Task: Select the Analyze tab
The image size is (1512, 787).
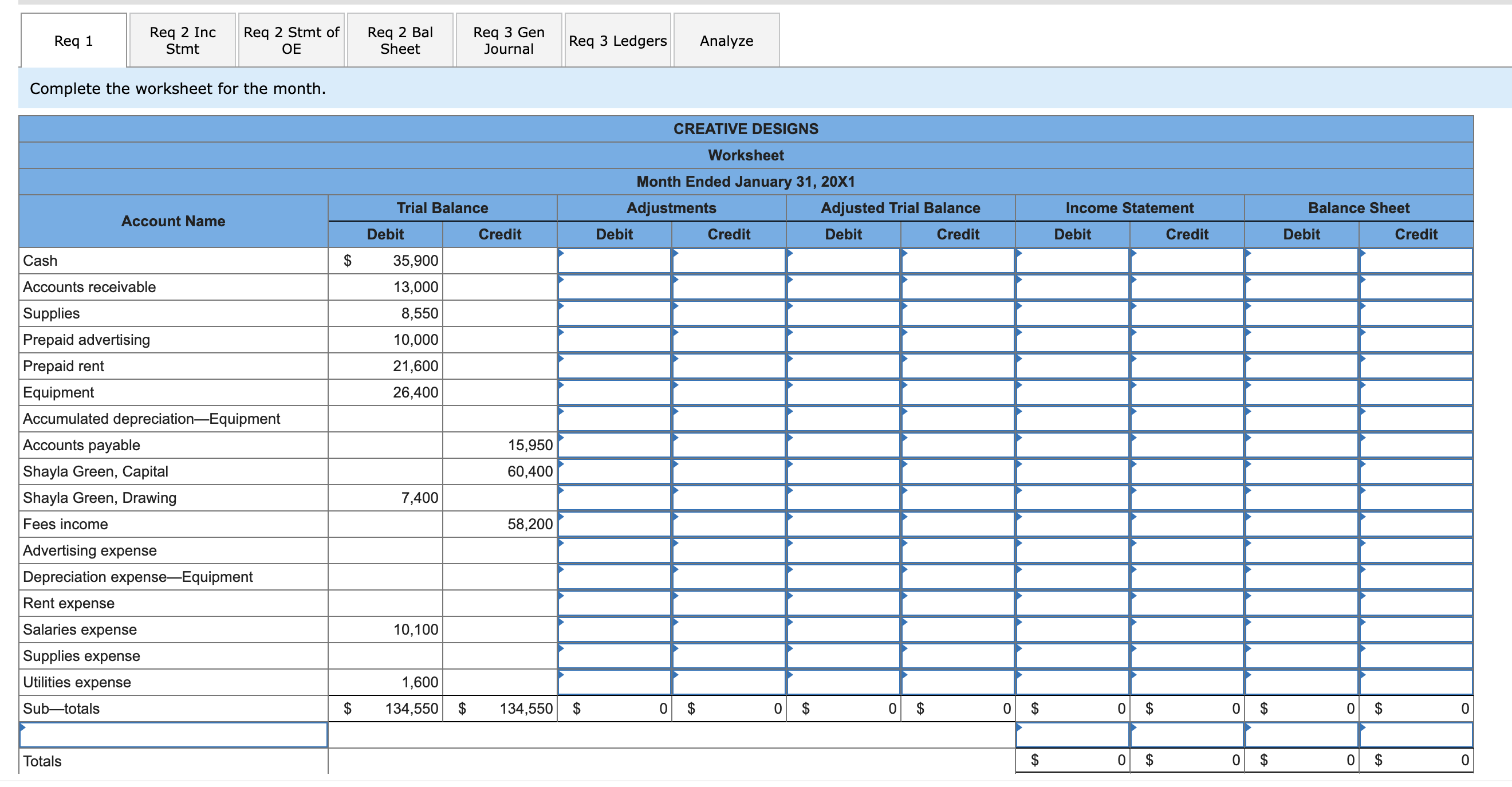Action: coord(726,41)
